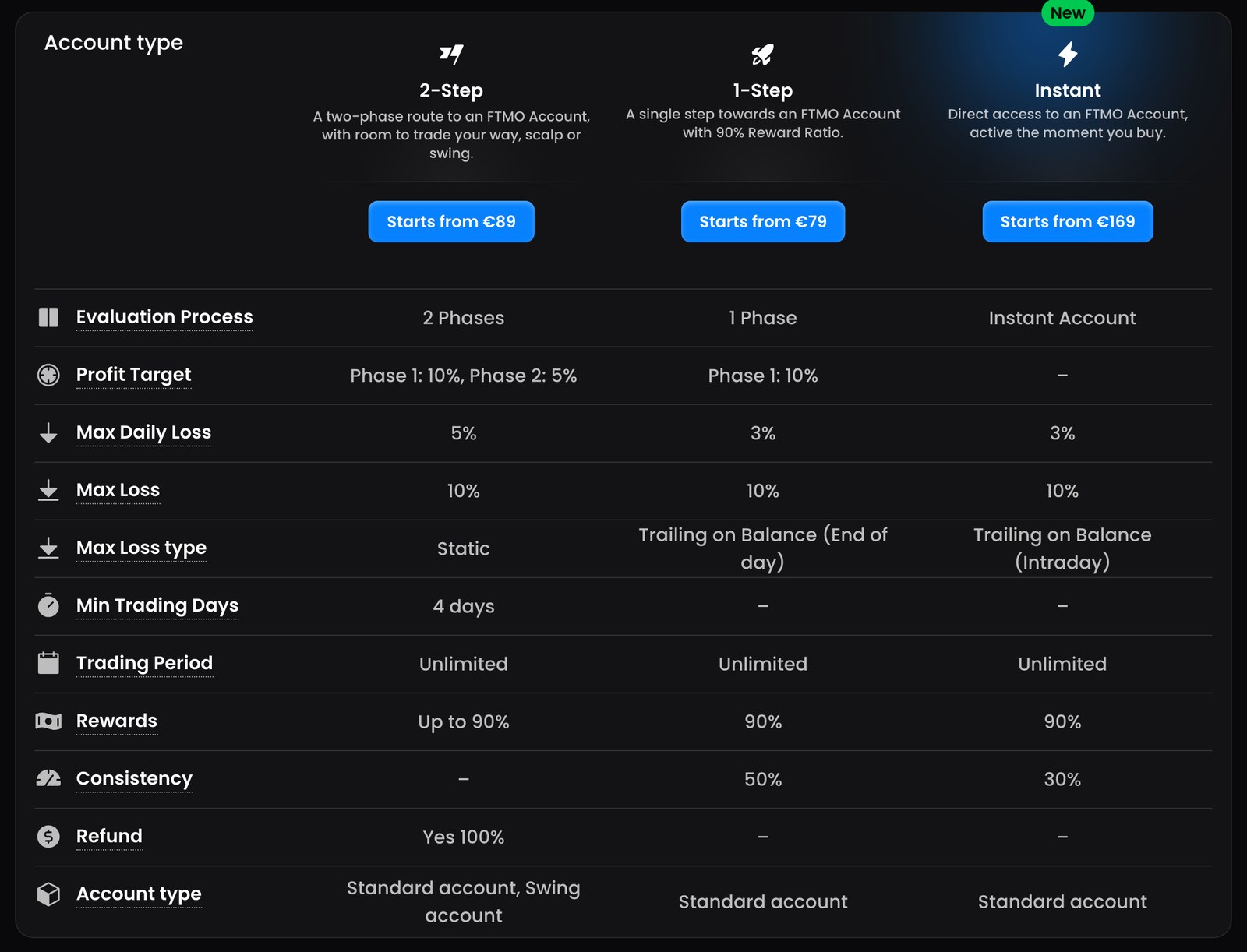The height and width of the screenshot is (952, 1247).
Task: Open the Profit Target label tooltip
Action: pyautogui.click(x=133, y=375)
